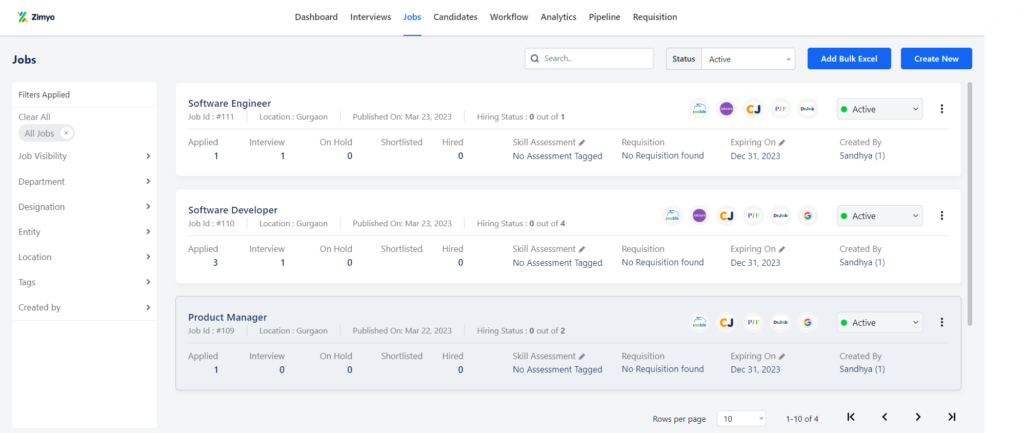
Task: Click the Add Bulk Excel button
Action: pos(848,59)
